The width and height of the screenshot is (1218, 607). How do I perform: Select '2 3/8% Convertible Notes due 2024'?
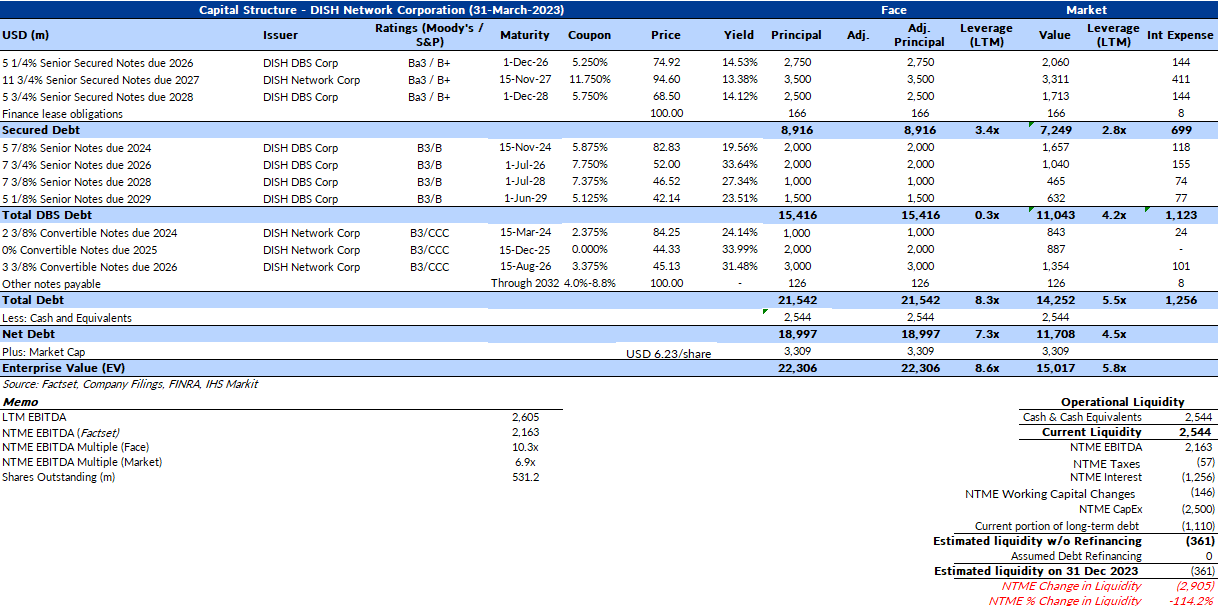90,233
